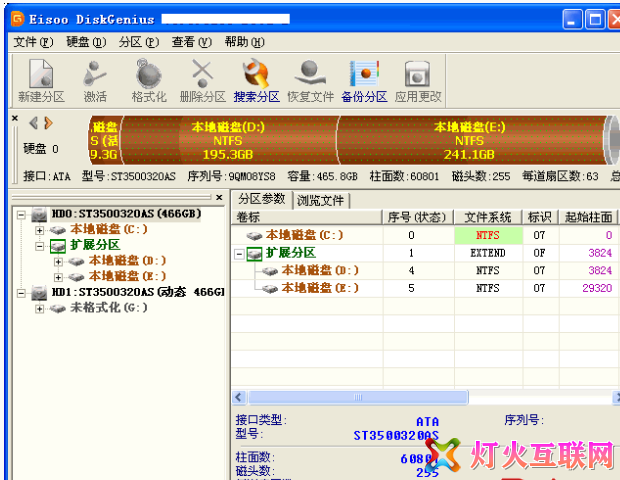Switch to the 分区参数 tab
This screenshot has width=620, height=480.
262,199
